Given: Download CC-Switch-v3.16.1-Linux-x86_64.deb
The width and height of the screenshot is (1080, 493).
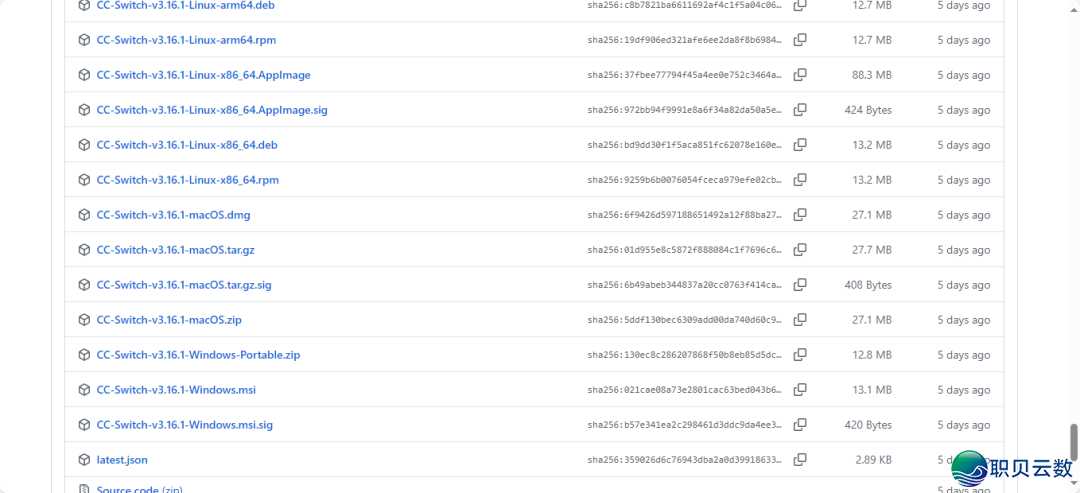Looking at the screenshot, I should click(x=187, y=145).
